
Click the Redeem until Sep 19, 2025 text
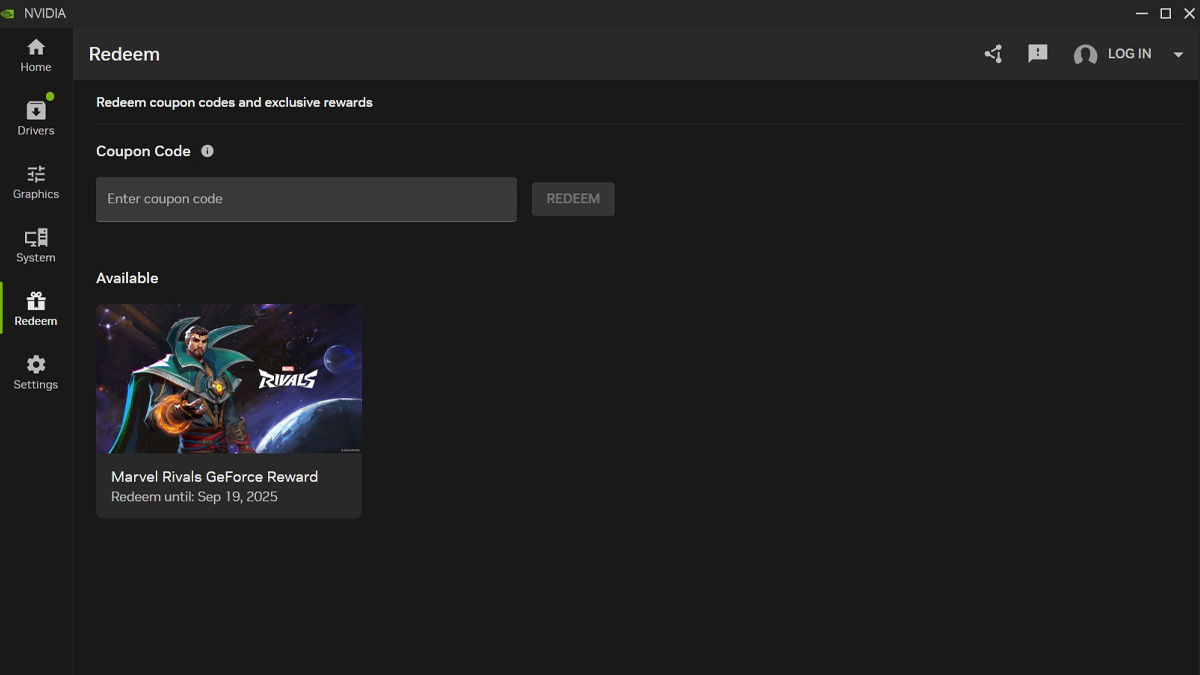point(194,497)
